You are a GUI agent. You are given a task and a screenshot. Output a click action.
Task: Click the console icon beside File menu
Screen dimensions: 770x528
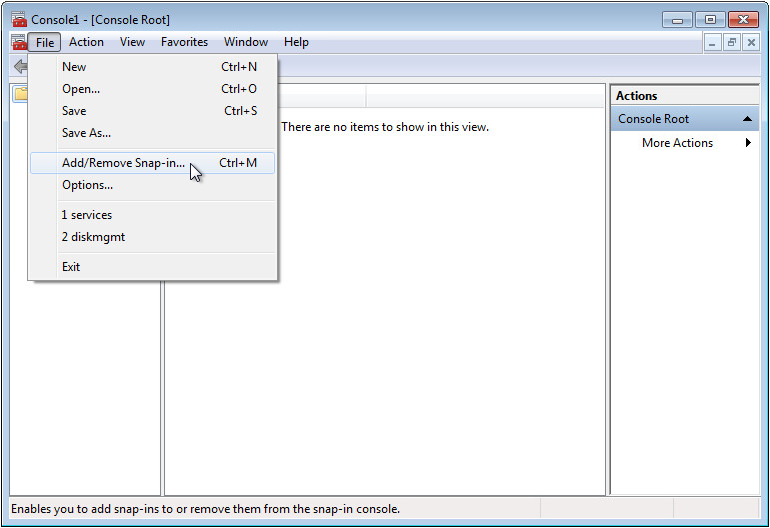[19, 42]
